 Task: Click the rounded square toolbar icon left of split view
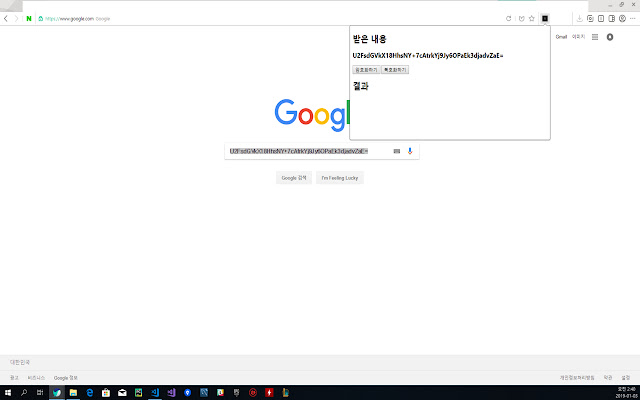pos(601,18)
